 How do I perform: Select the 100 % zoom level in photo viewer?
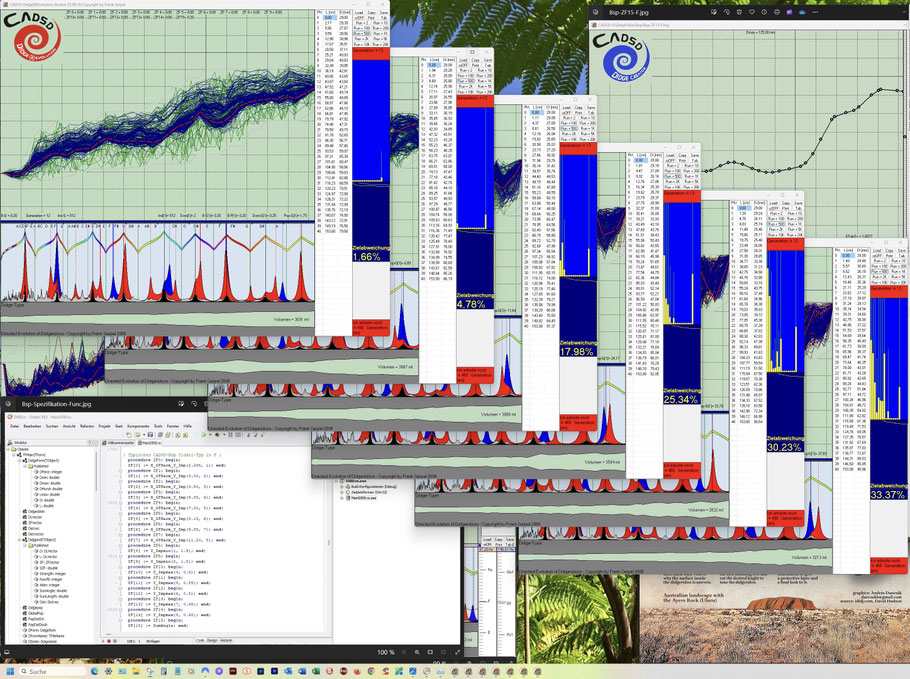tap(388, 652)
